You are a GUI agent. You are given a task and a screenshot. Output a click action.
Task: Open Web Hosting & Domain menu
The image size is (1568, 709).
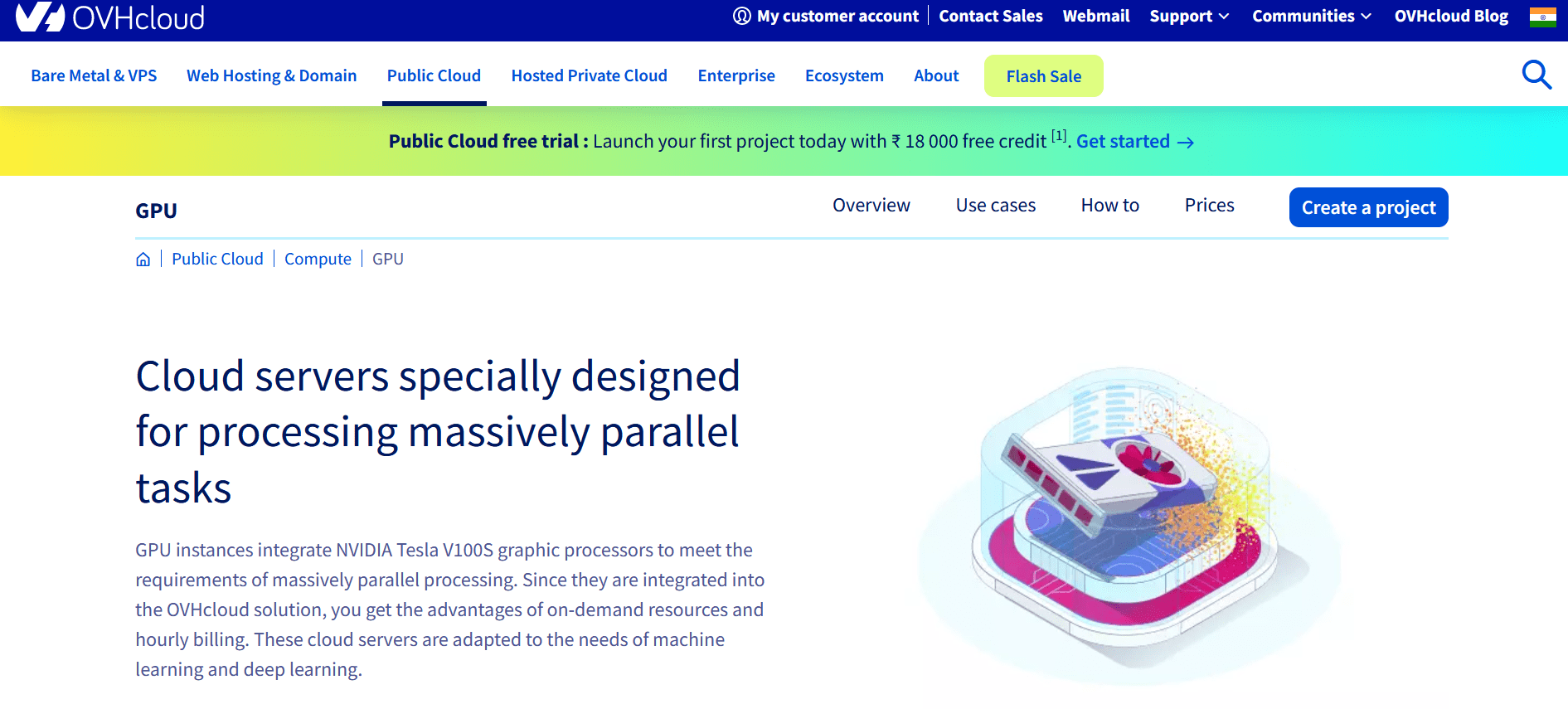pyautogui.click(x=271, y=75)
